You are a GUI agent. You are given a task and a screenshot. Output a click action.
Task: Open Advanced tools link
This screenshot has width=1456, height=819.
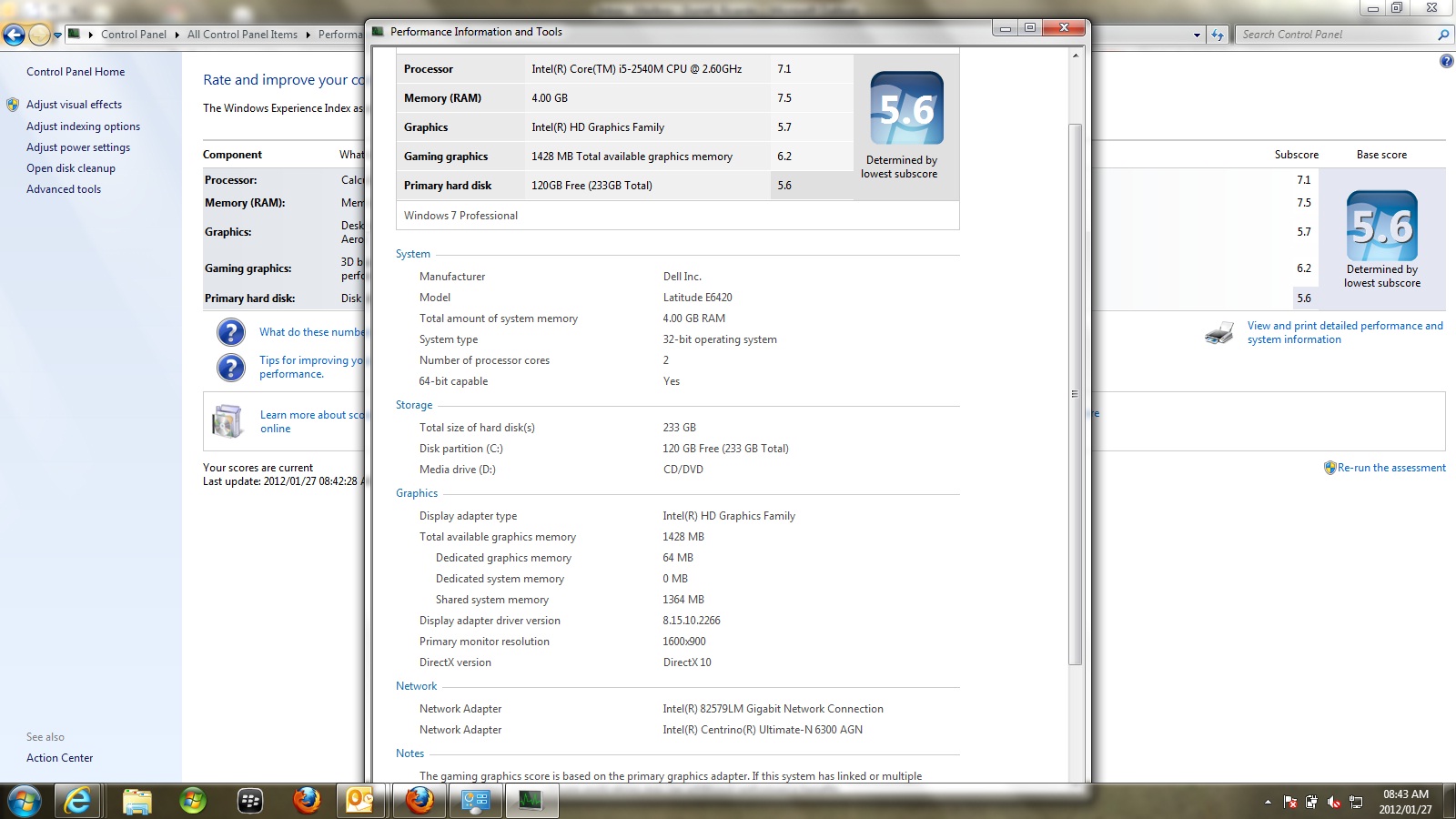coord(64,189)
